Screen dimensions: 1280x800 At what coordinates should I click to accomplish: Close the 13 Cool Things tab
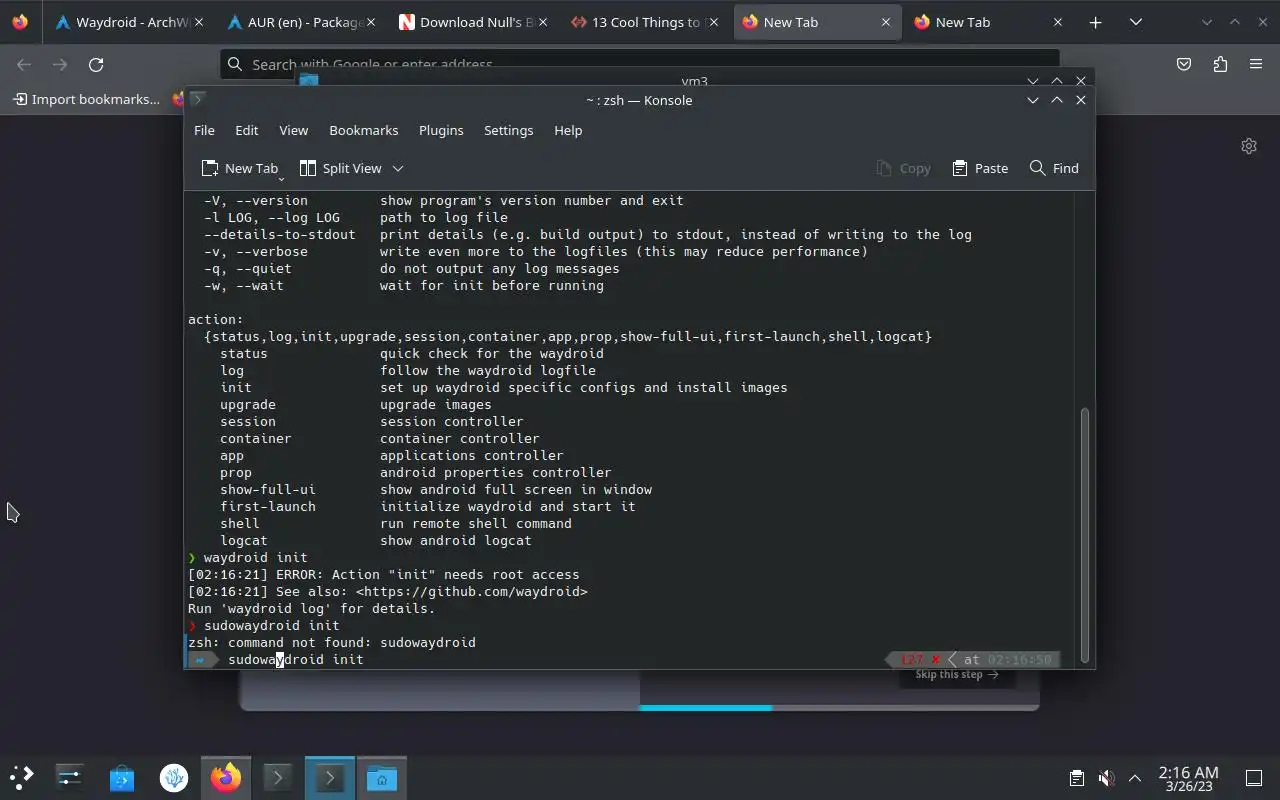click(715, 22)
